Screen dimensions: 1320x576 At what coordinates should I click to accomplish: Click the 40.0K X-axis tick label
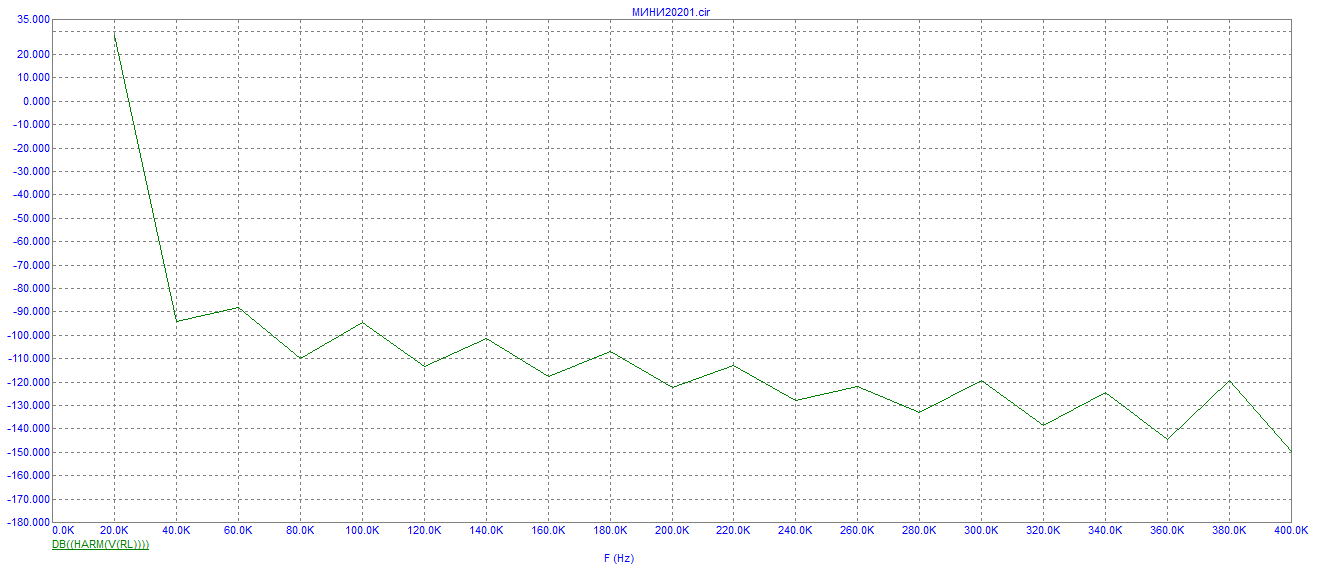(x=176, y=531)
